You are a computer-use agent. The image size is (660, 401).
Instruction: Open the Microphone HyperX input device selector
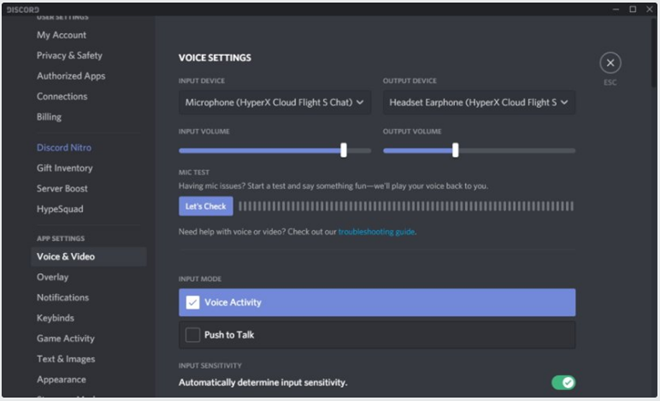coord(275,102)
